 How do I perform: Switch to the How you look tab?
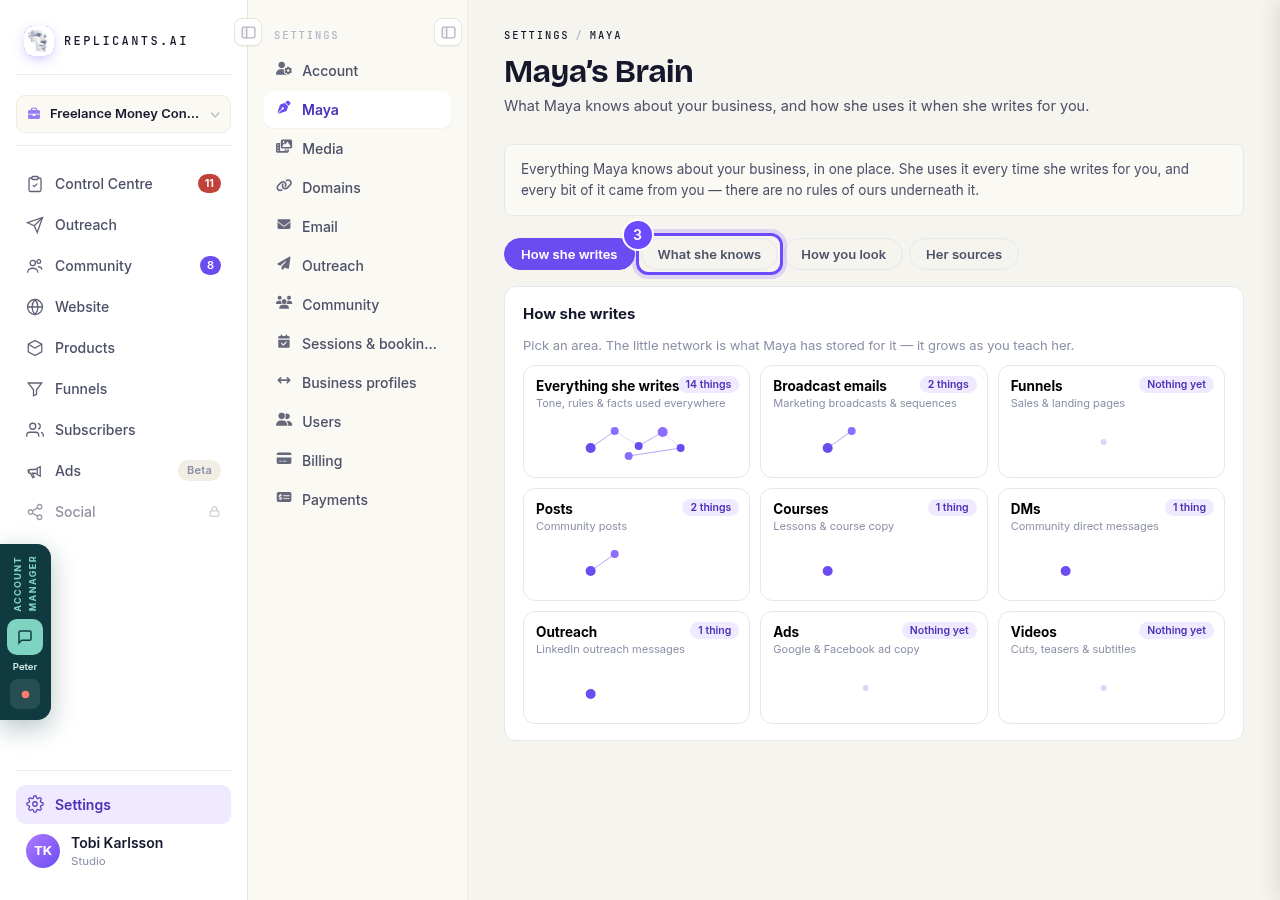[843, 254]
